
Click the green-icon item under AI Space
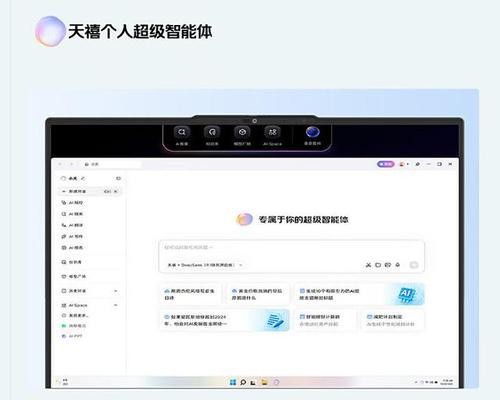pos(74,326)
